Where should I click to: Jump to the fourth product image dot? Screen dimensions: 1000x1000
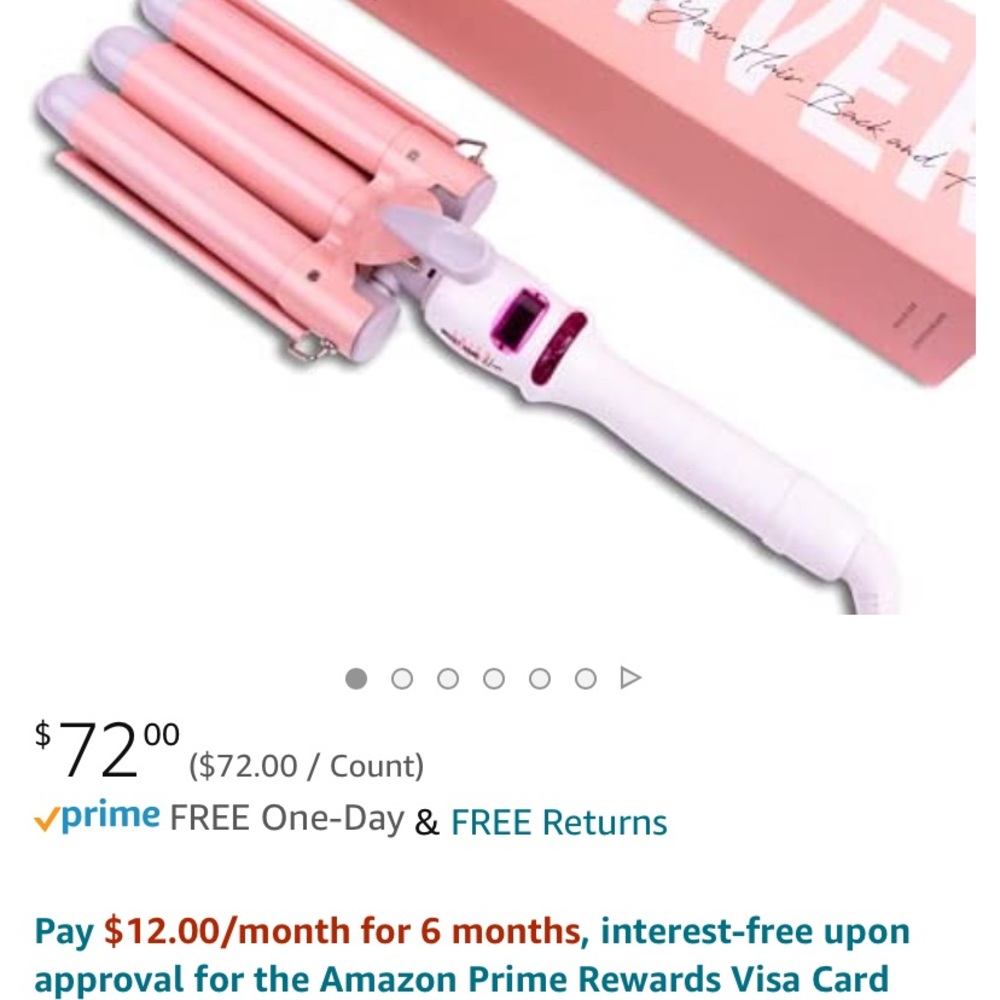coord(494,679)
